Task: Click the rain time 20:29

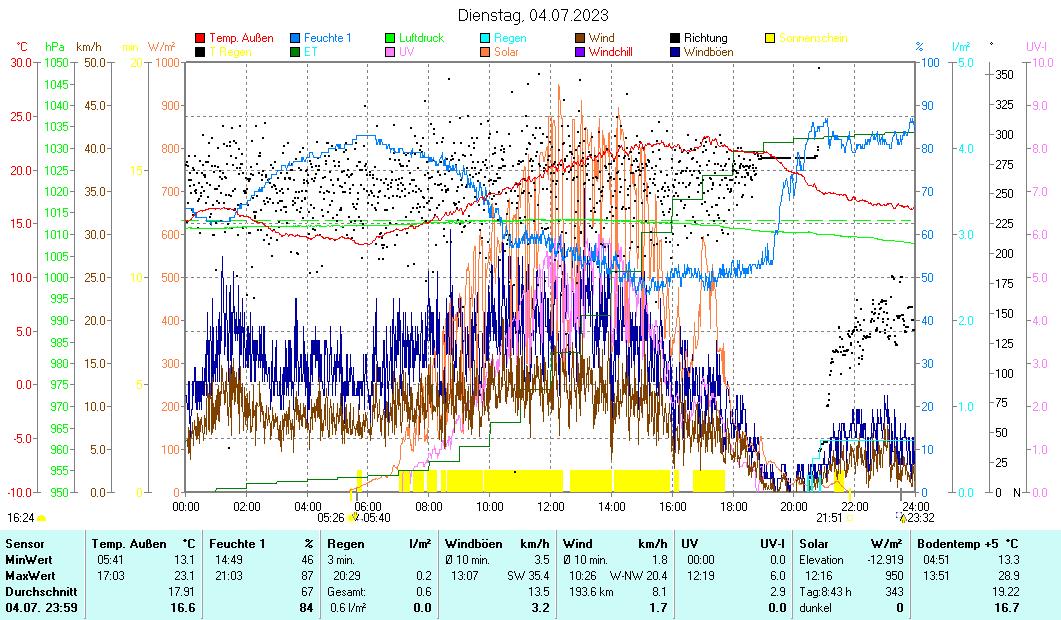Action: coord(346,576)
